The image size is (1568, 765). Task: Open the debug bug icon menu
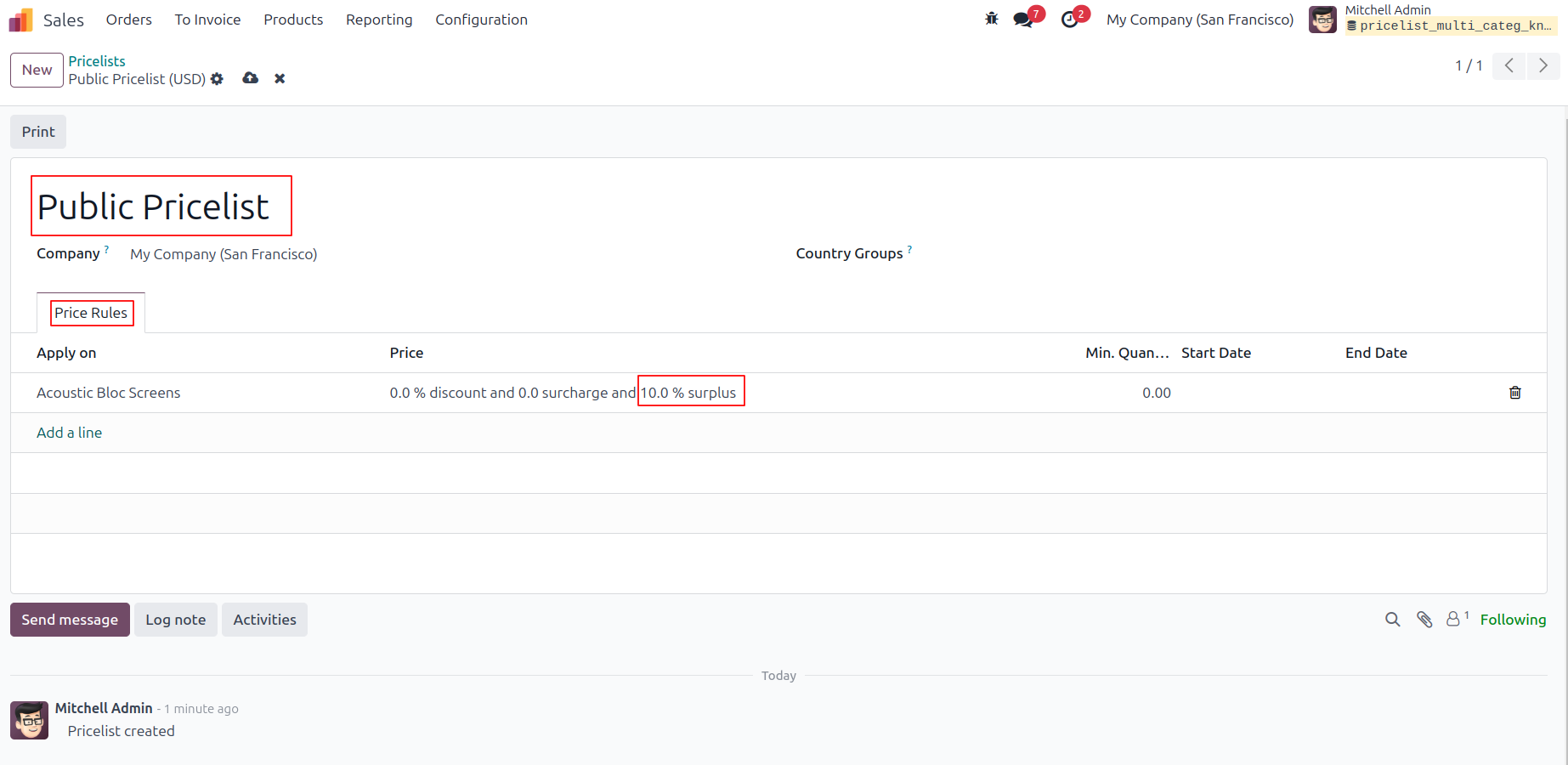991,19
